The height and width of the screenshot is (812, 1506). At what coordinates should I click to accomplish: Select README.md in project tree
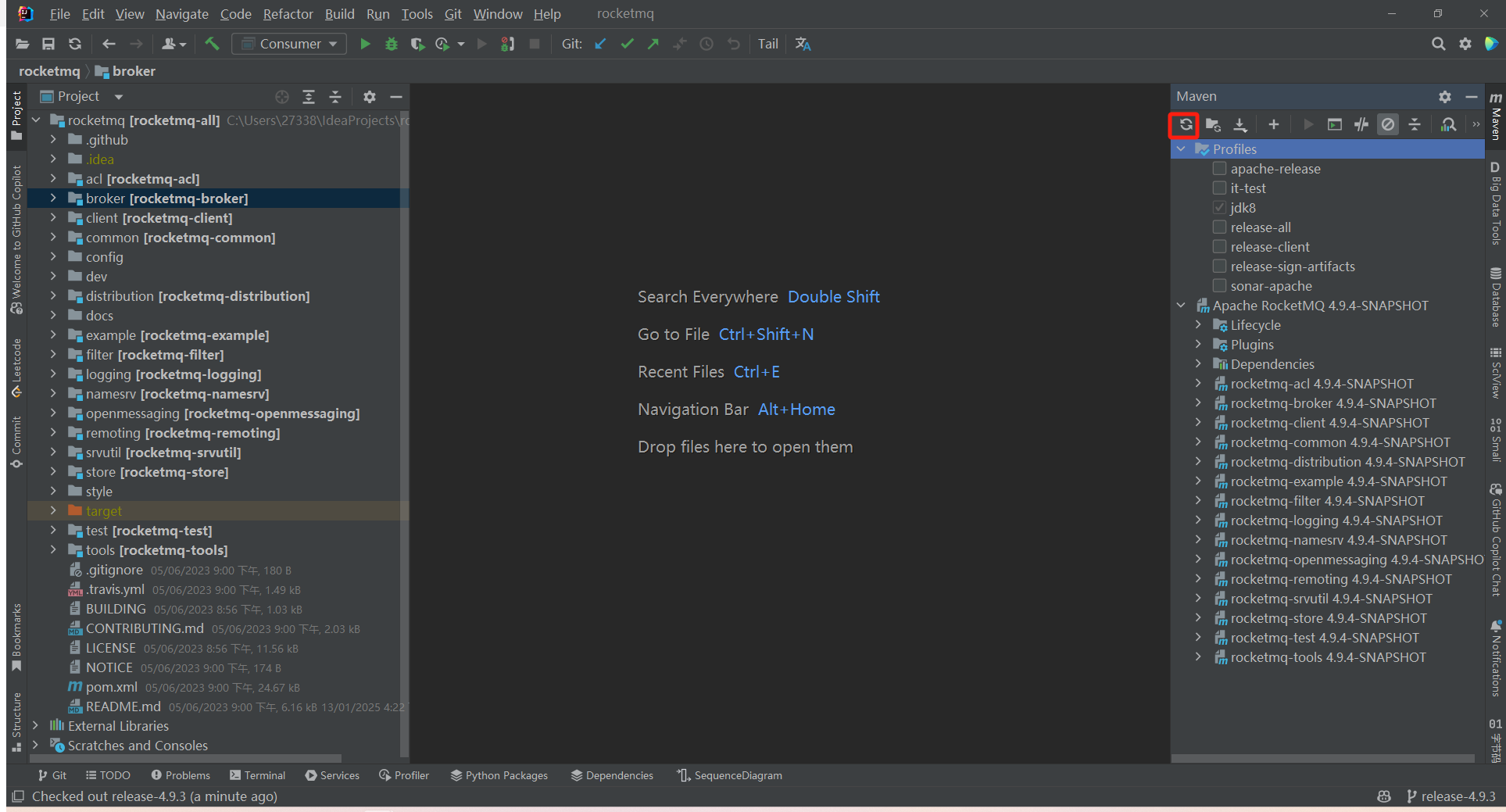pos(123,706)
